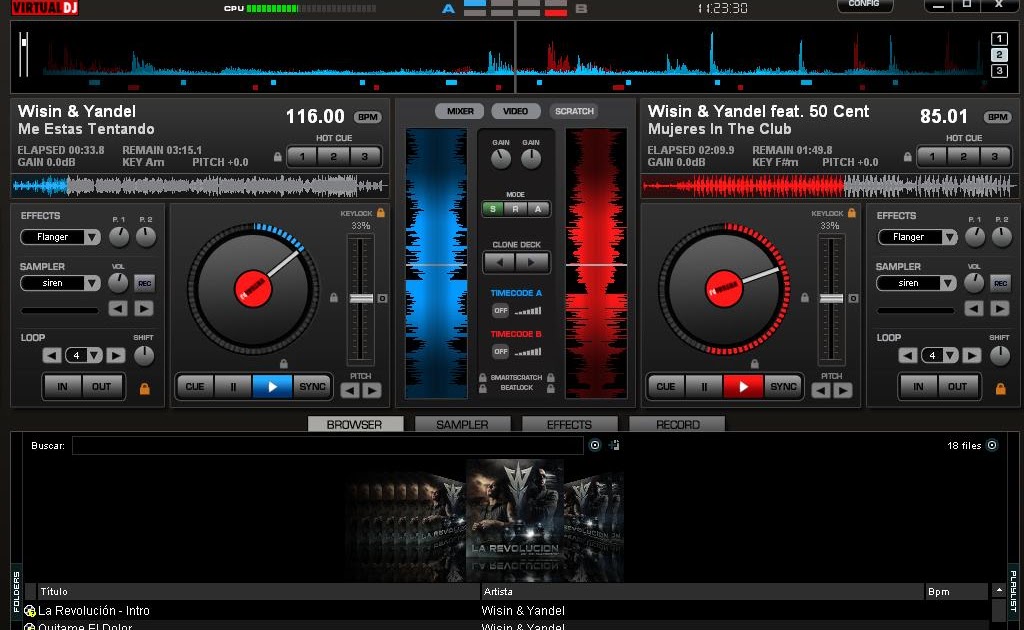Click clone deck left arrow
The image size is (1024, 630).
point(500,262)
